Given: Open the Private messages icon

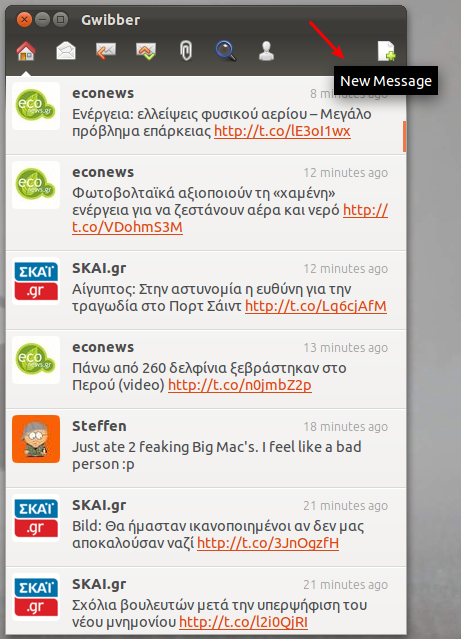Looking at the screenshot, I should (146, 51).
